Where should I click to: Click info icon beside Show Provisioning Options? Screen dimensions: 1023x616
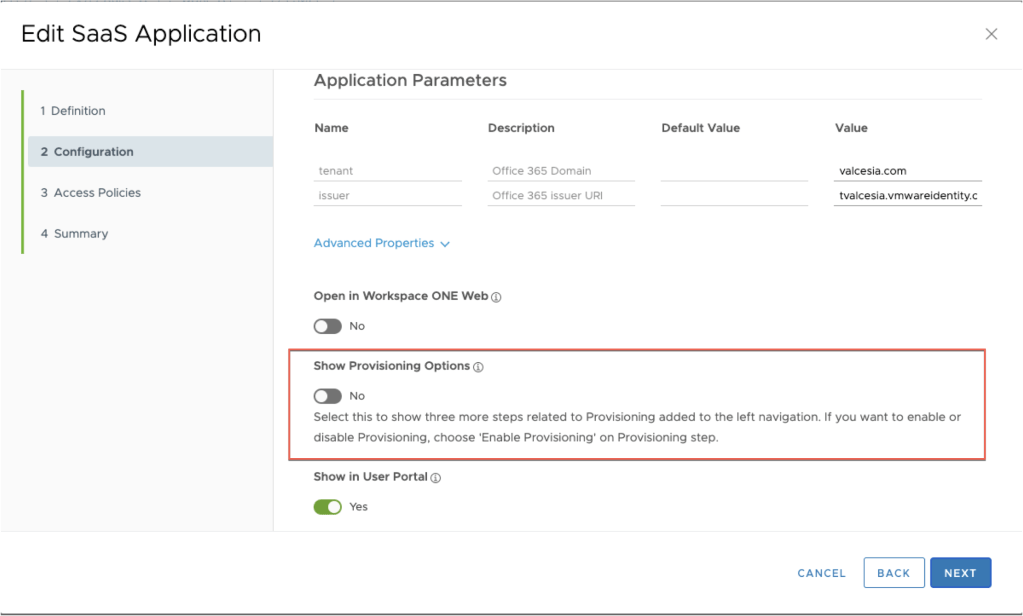coord(478,367)
